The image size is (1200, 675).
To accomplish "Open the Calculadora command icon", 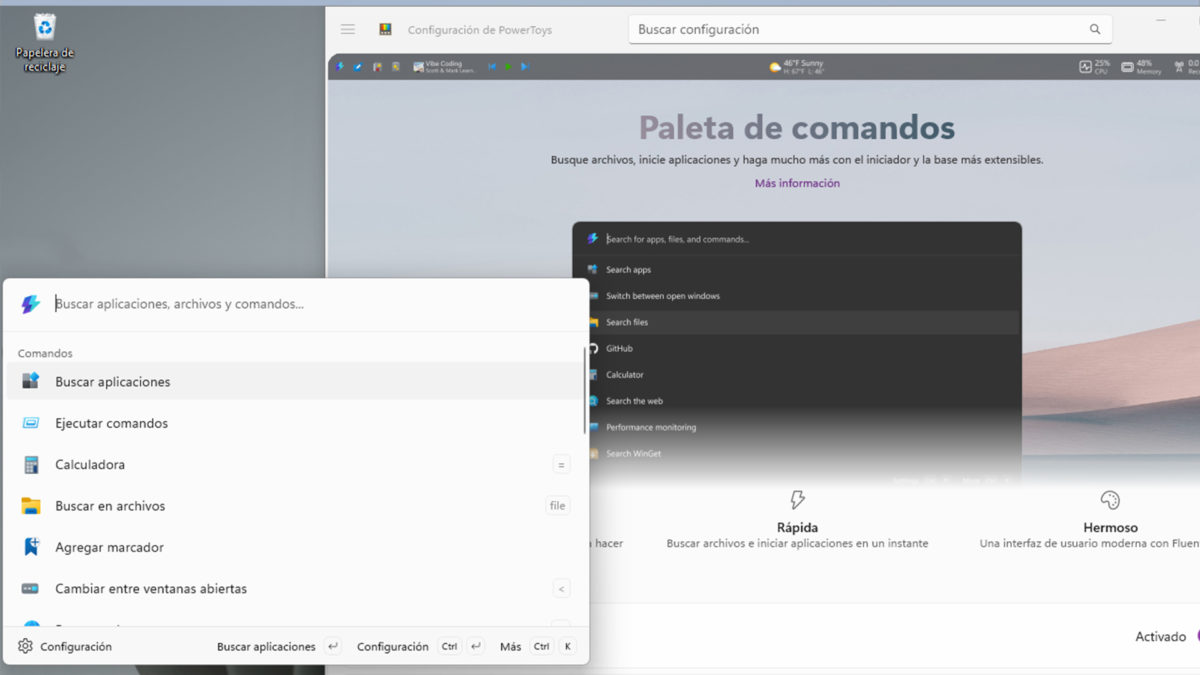I will tap(31, 465).
